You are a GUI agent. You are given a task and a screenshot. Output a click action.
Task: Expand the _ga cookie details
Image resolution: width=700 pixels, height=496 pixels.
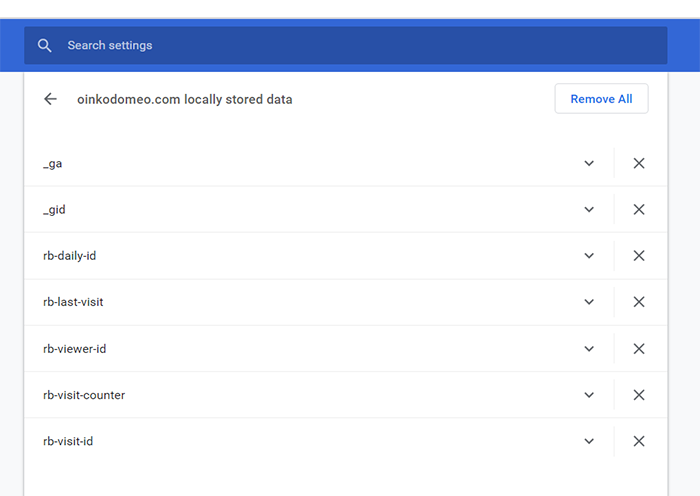(589, 163)
